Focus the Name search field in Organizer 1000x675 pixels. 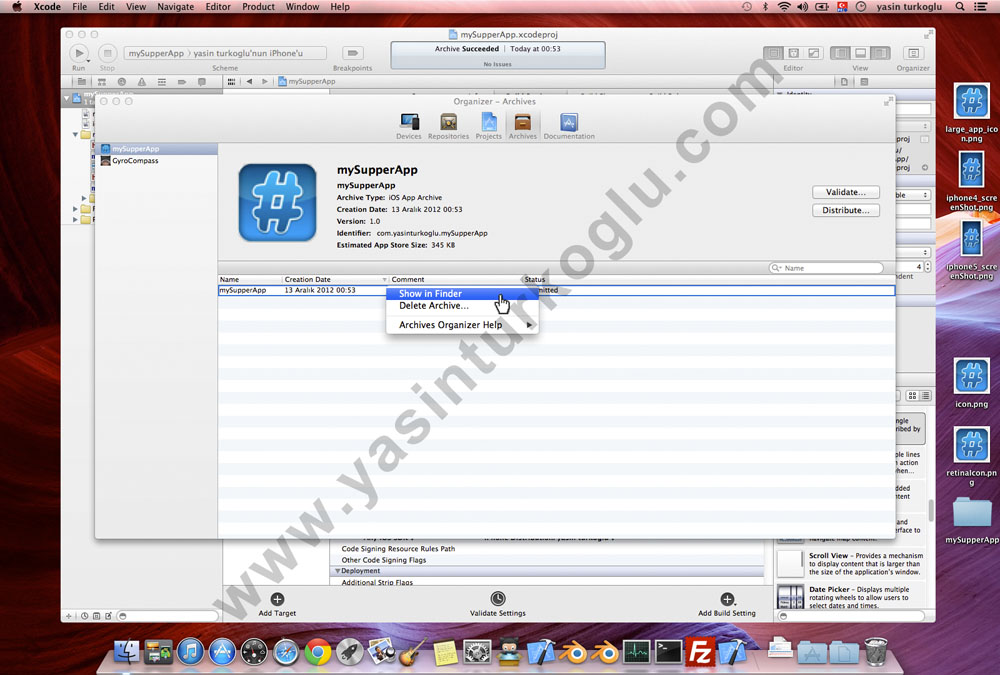pyautogui.click(x=827, y=268)
